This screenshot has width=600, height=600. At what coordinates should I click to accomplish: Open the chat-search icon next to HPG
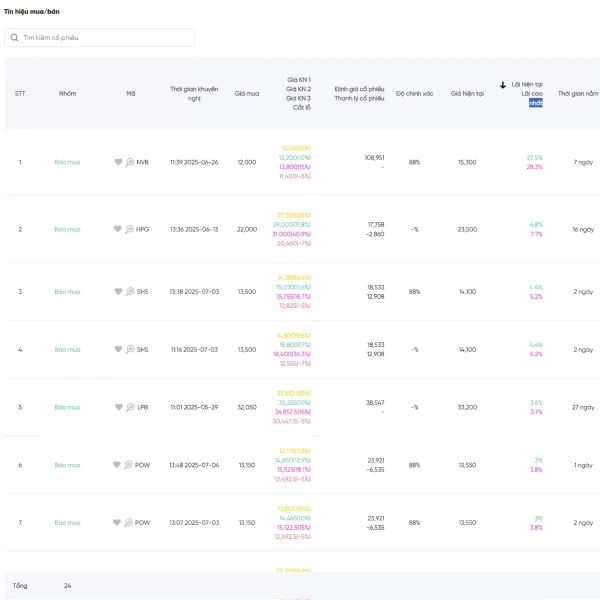[130, 229]
